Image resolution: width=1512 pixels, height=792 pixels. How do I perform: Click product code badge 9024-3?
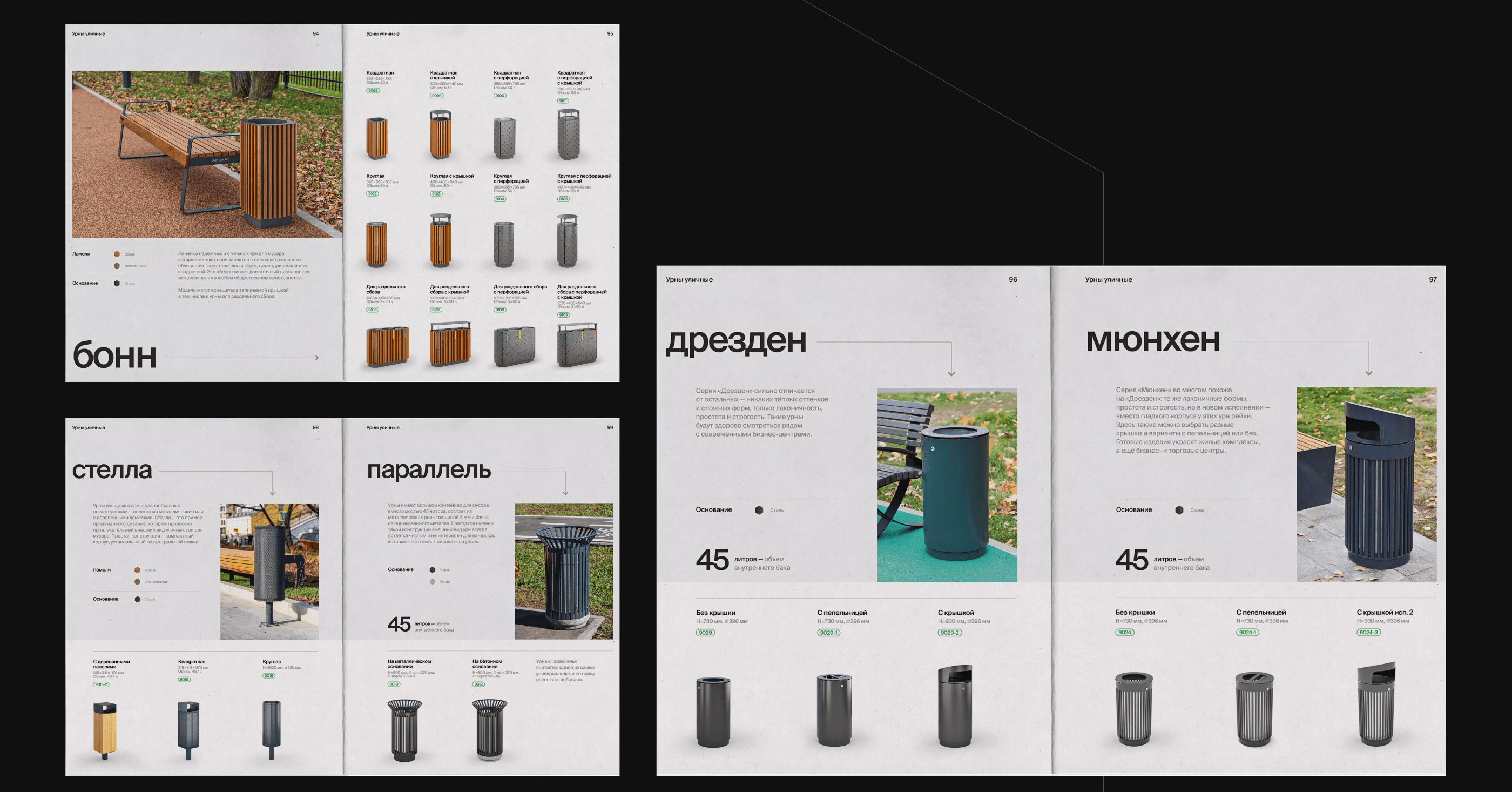click(x=1368, y=632)
